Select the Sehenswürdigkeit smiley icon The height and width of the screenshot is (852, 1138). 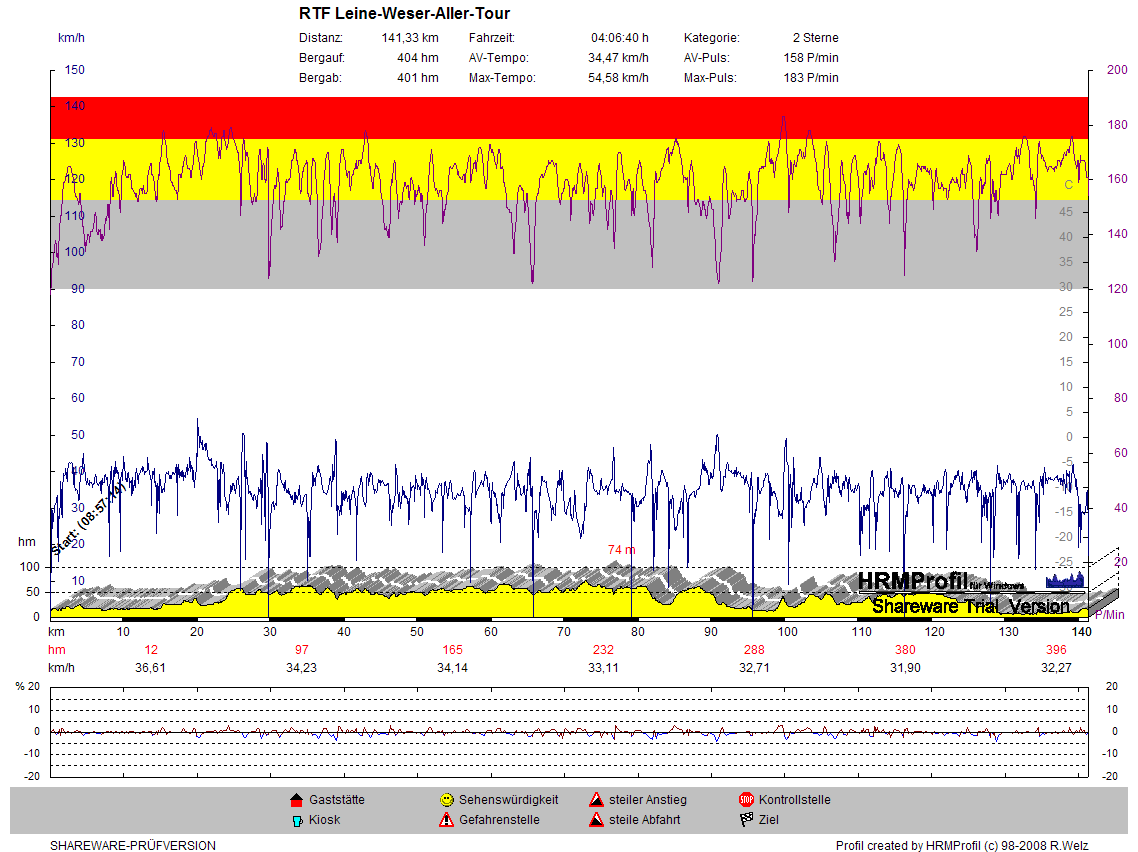446,800
